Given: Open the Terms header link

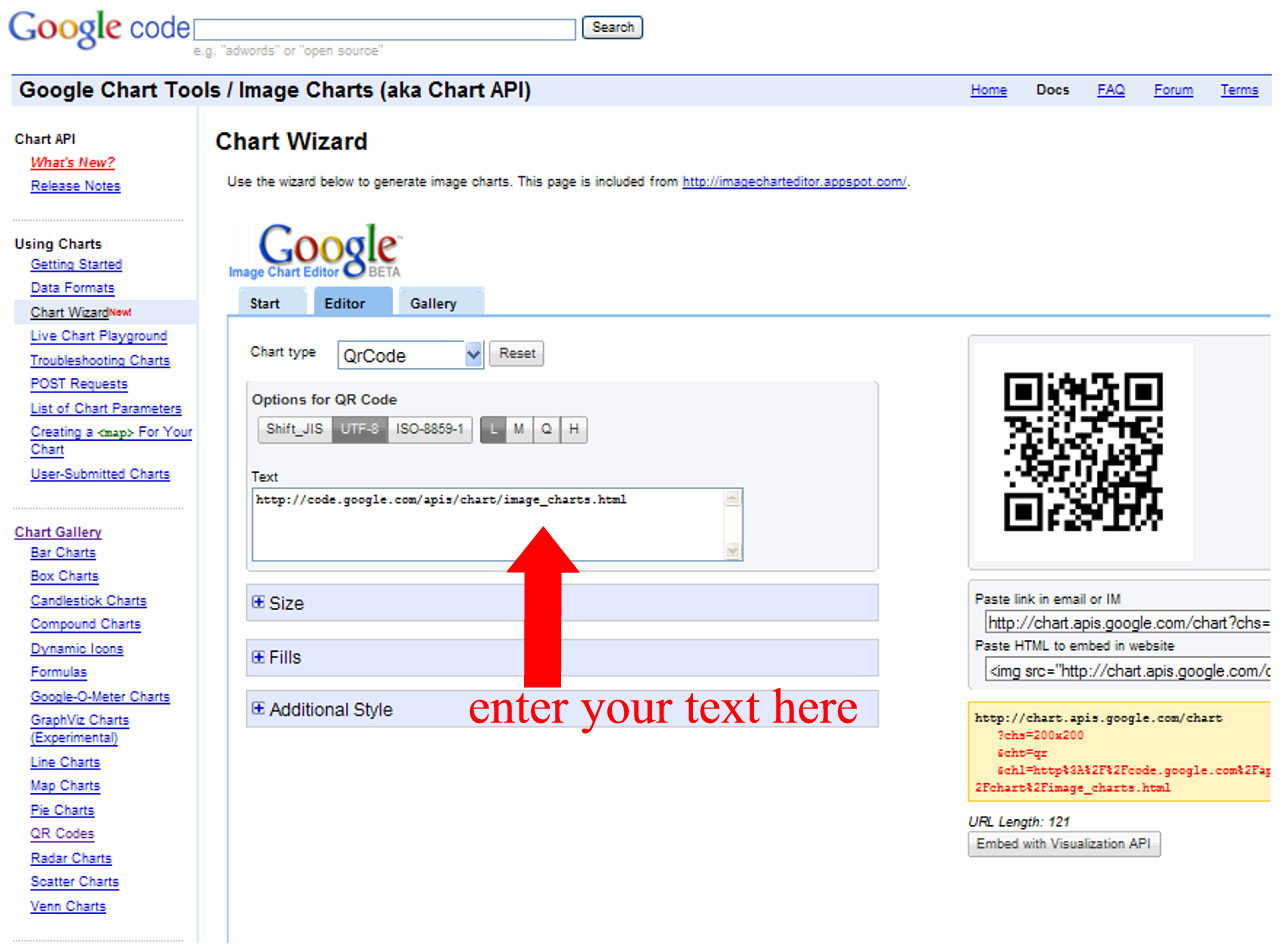Looking at the screenshot, I should click(1239, 90).
